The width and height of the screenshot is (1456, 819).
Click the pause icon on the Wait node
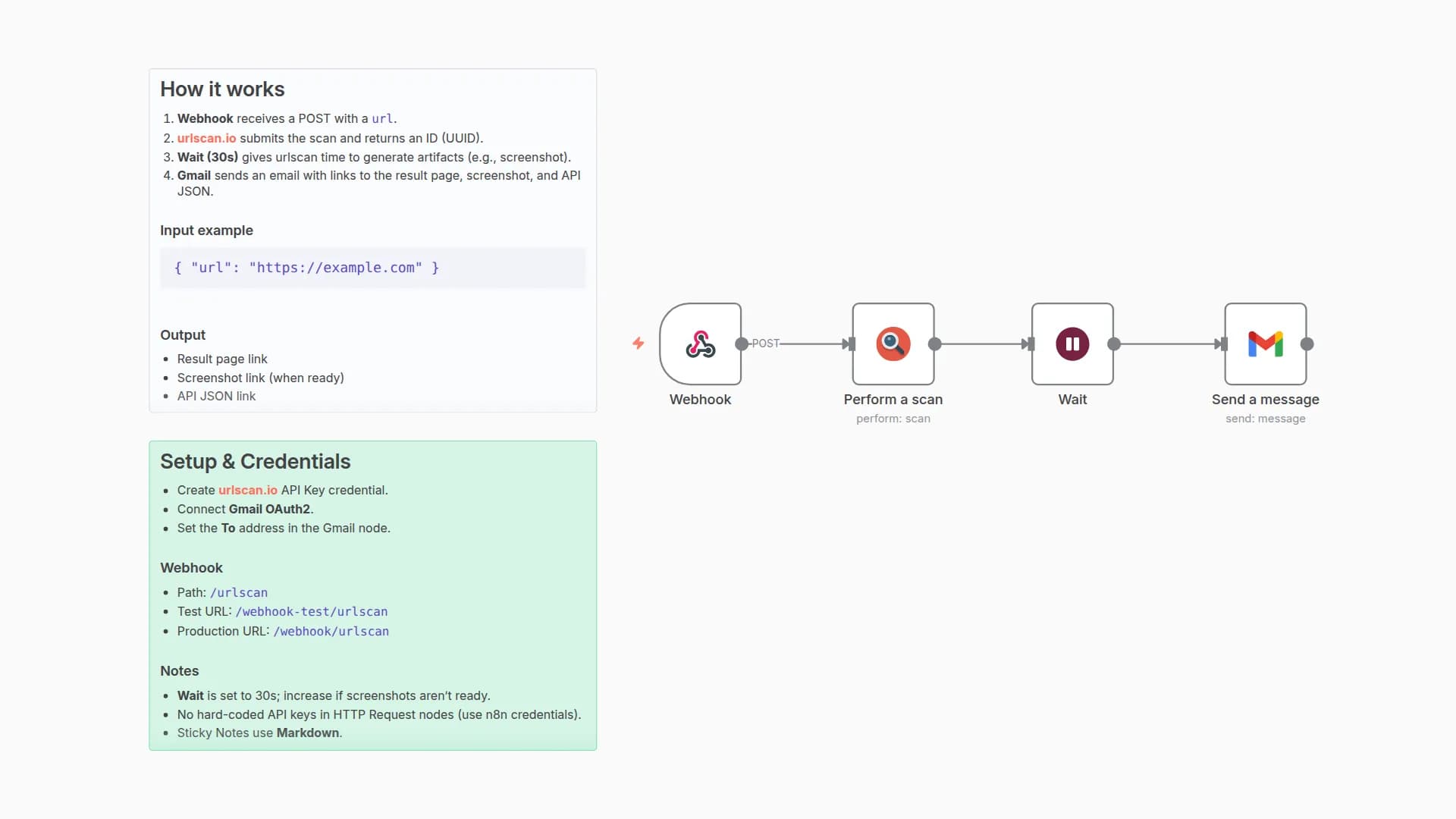click(1072, 344)
